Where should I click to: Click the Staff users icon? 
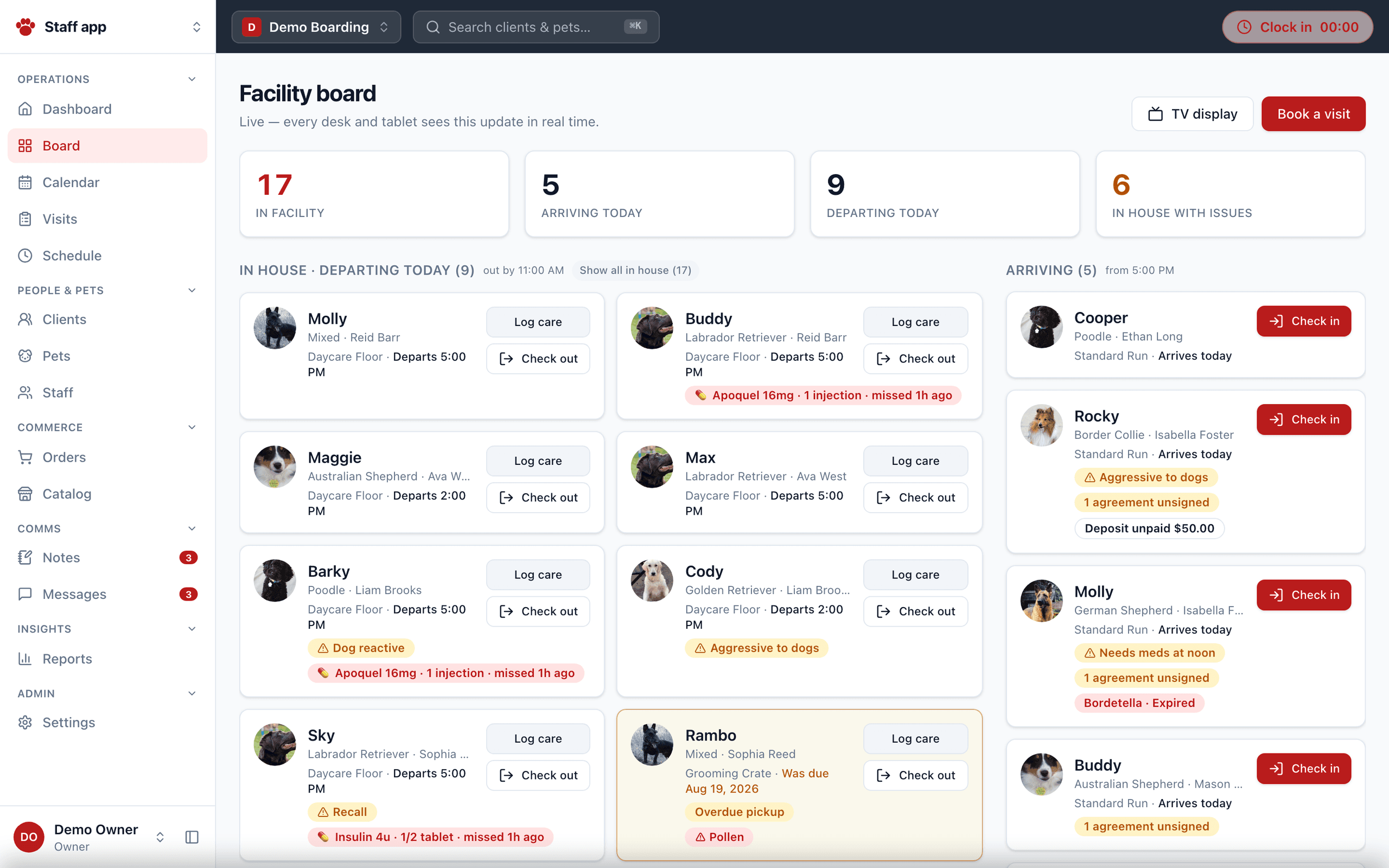coord(26,393)
